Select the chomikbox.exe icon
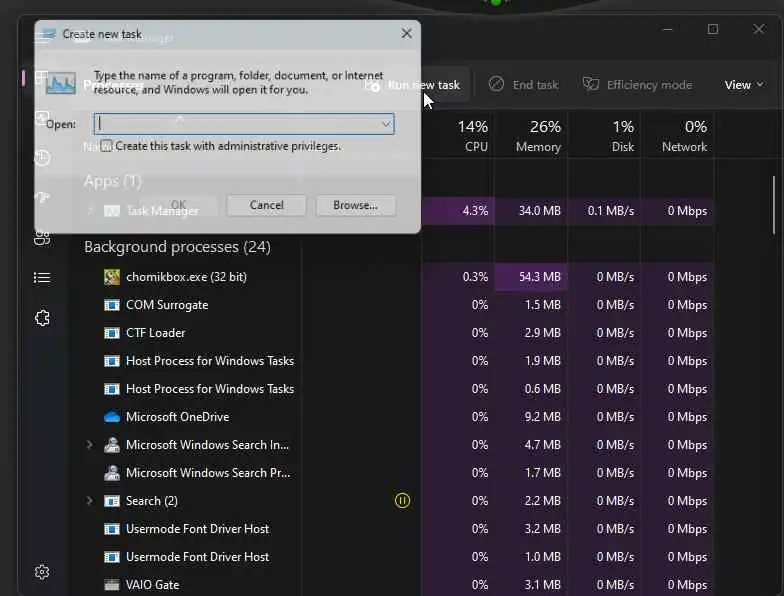The width and height of the screenshot is (784, 596). (112, 277)
